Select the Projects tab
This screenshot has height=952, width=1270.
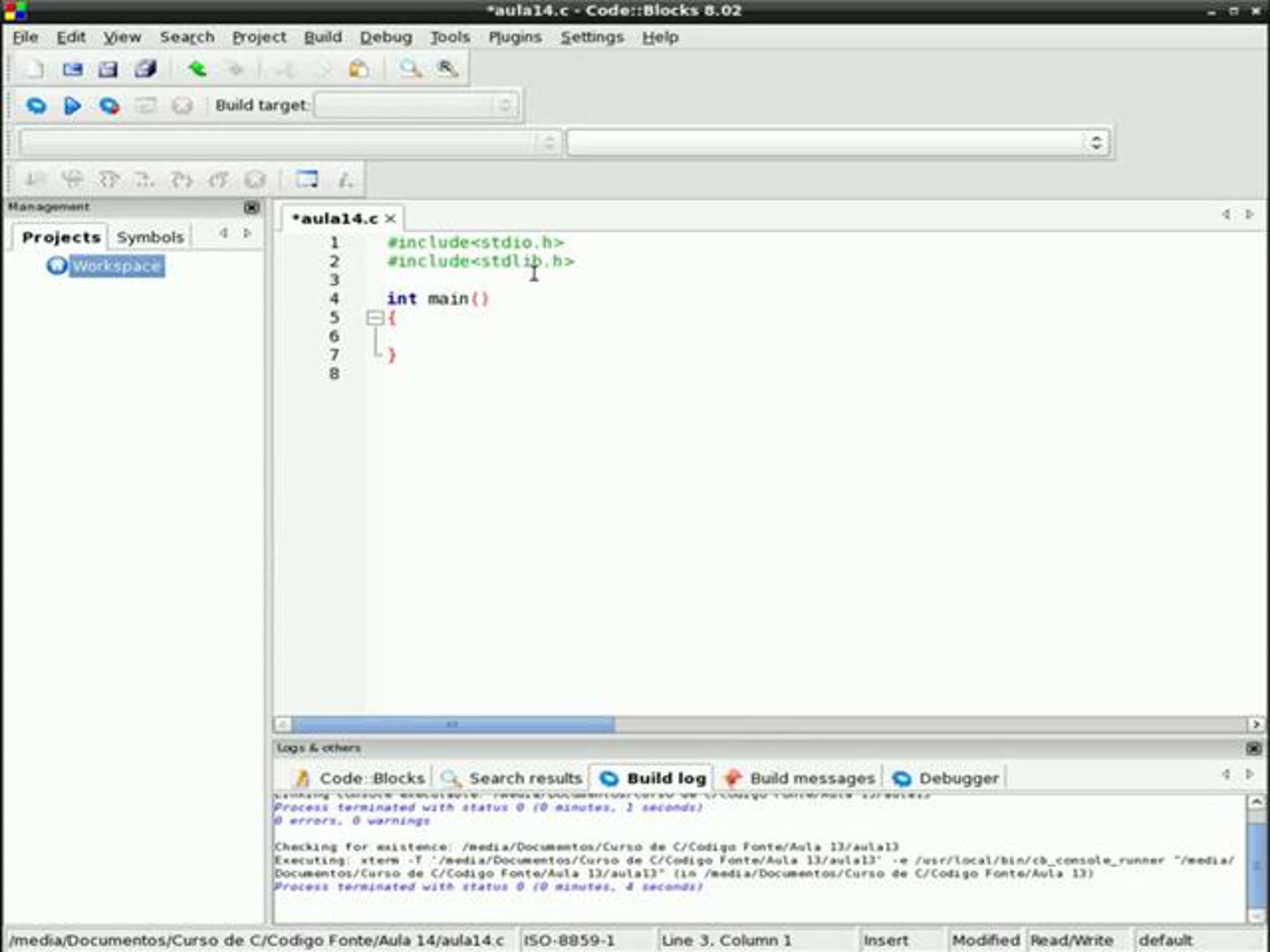point(60,237)
